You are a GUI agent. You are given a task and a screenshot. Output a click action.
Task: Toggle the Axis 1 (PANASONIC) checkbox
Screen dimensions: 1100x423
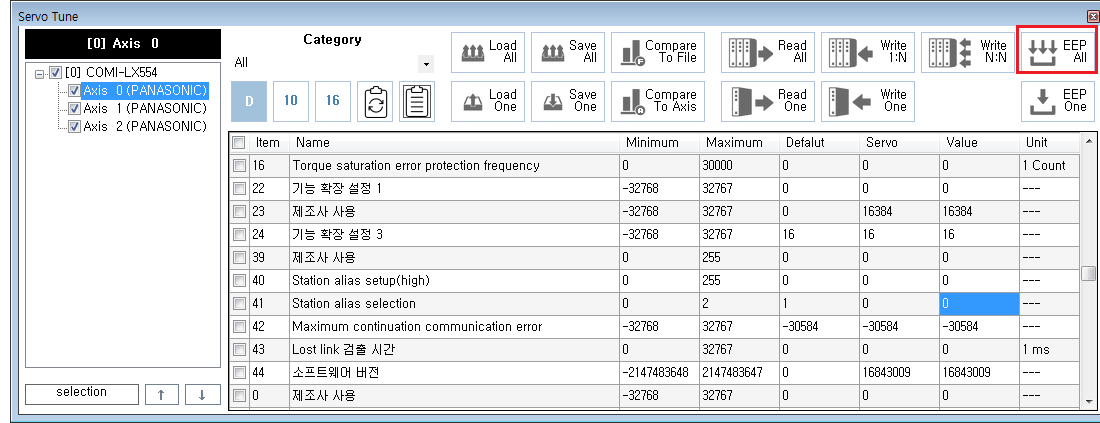click(x=74, y=108)
